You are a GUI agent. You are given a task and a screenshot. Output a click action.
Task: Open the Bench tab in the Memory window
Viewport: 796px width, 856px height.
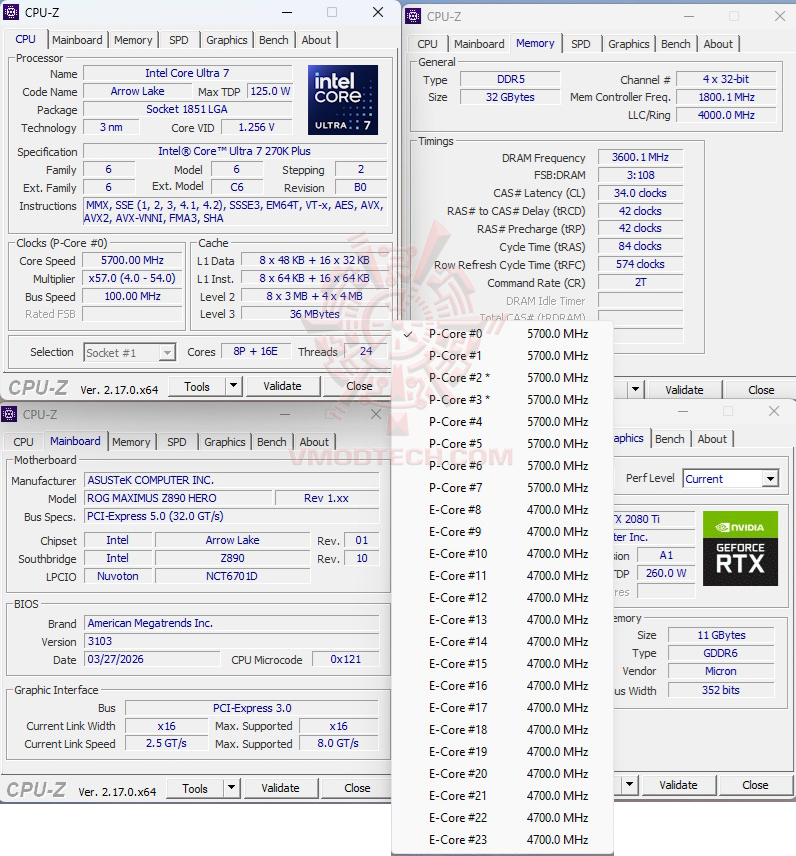[x=675, y=44]
